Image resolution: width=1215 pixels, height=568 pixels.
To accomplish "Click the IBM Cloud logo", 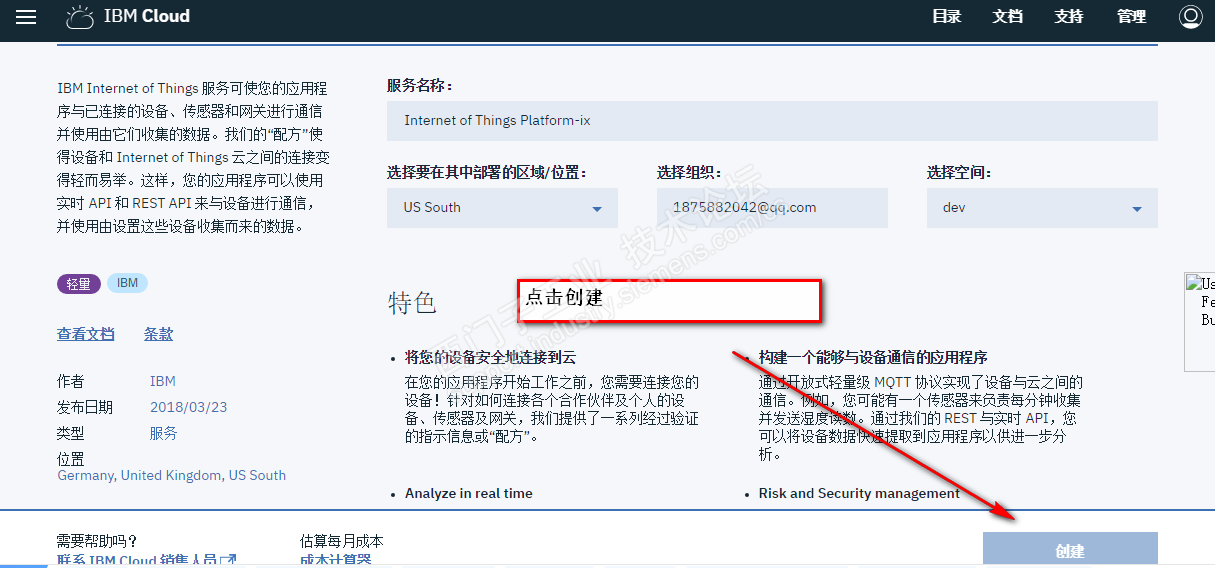I will pos(128,16).
